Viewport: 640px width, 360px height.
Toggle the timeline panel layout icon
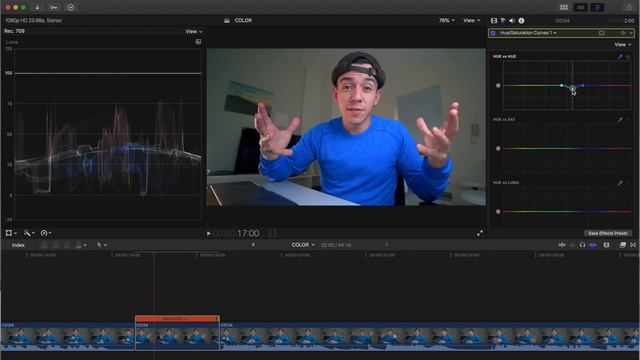581,7
